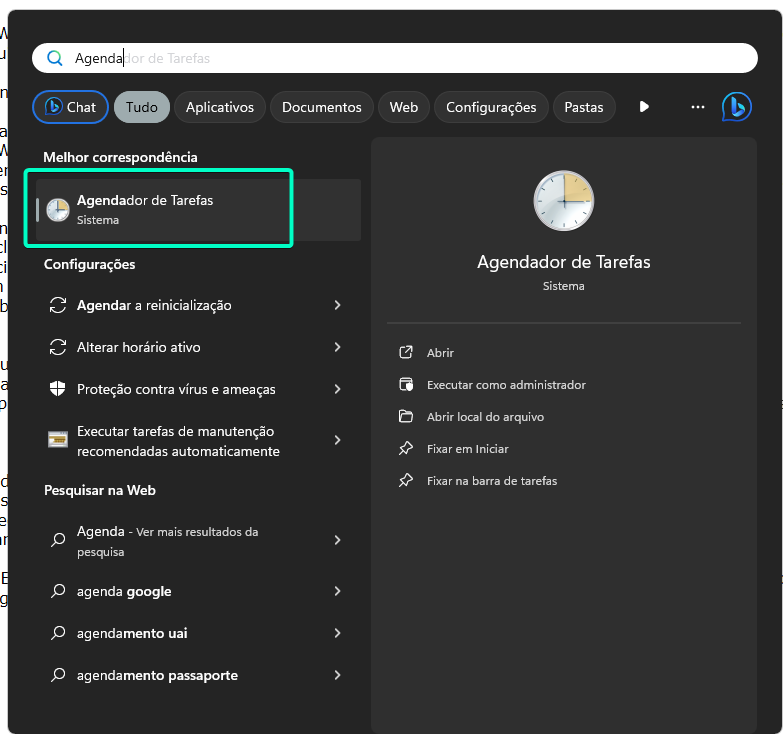Viewport: 783px width, 734px height.
Task: Click the Bing icon at top right
Action: 736,107
